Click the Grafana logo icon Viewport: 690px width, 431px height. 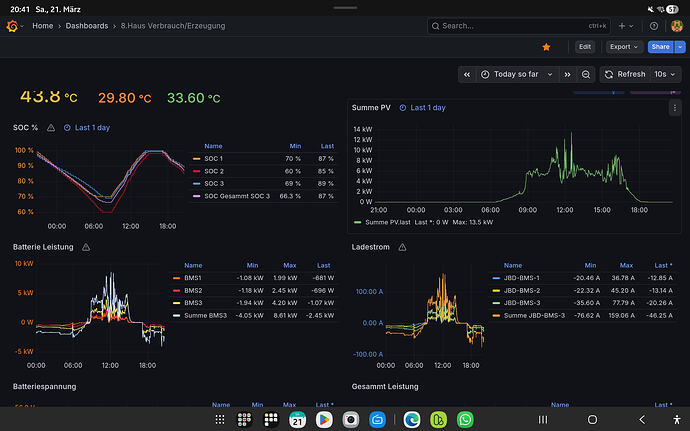14,26
